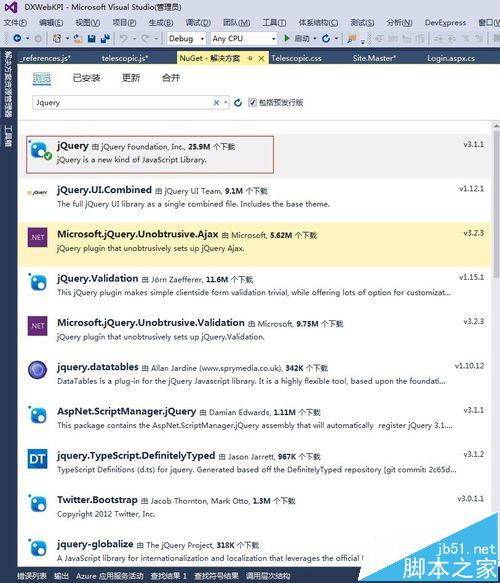
Task: Open the 查找结果 1 panel
Action: [168, 576]
